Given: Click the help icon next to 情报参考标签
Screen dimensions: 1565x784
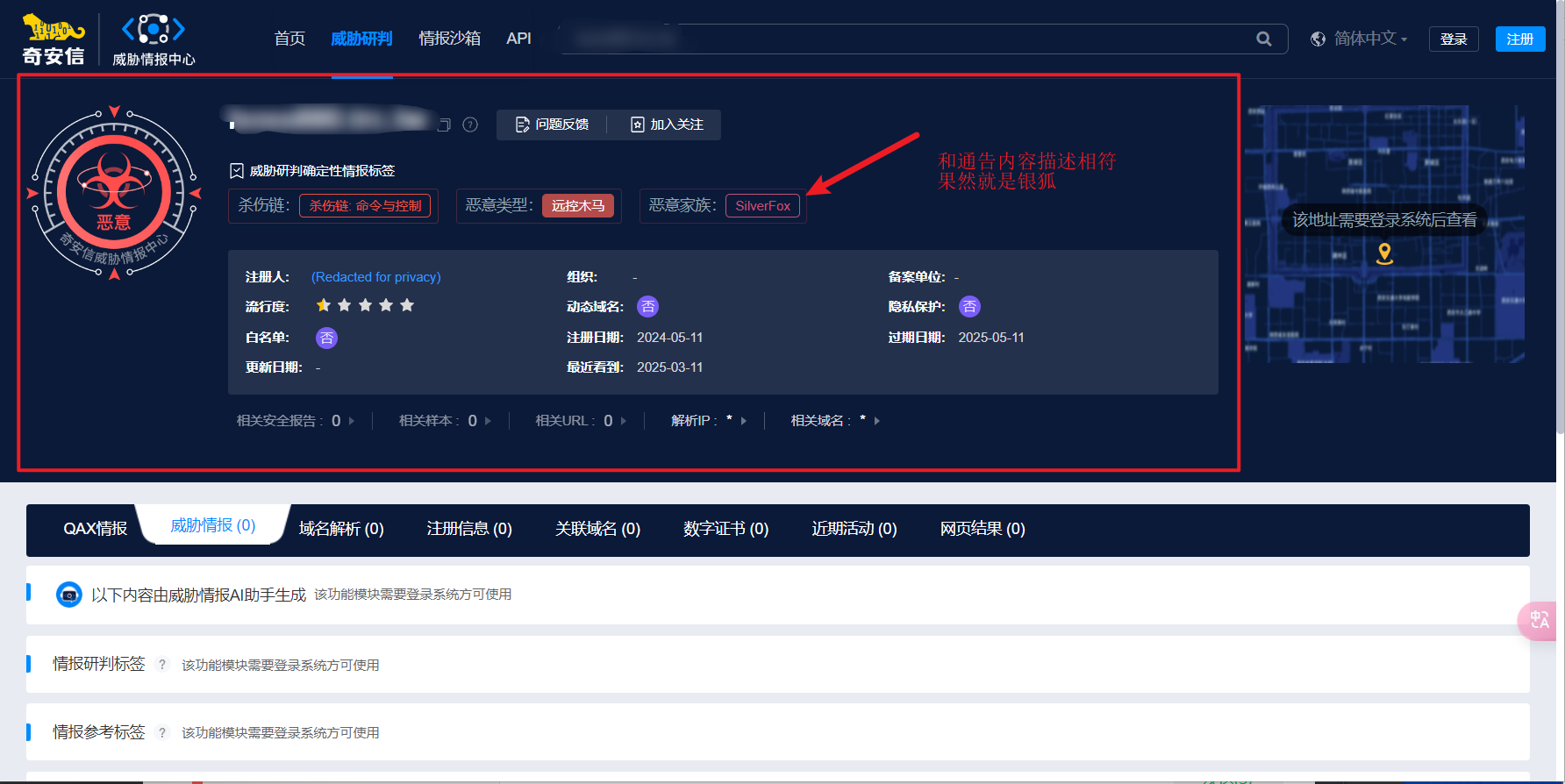Looking at the screenshot, I should [161, 732].
